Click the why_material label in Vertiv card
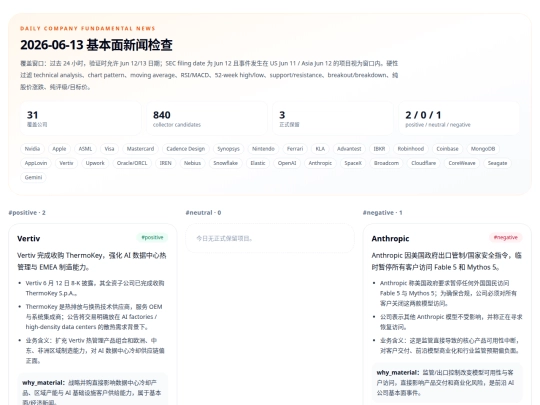 click(x=43, y=383)
